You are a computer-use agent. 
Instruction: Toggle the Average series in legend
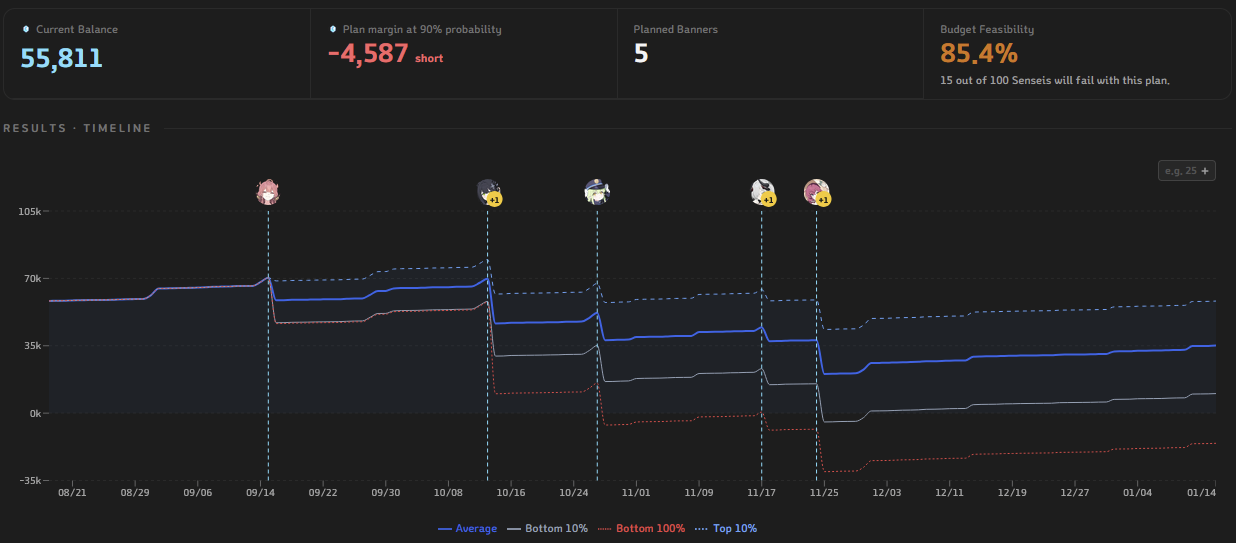[x=467, y=528]
